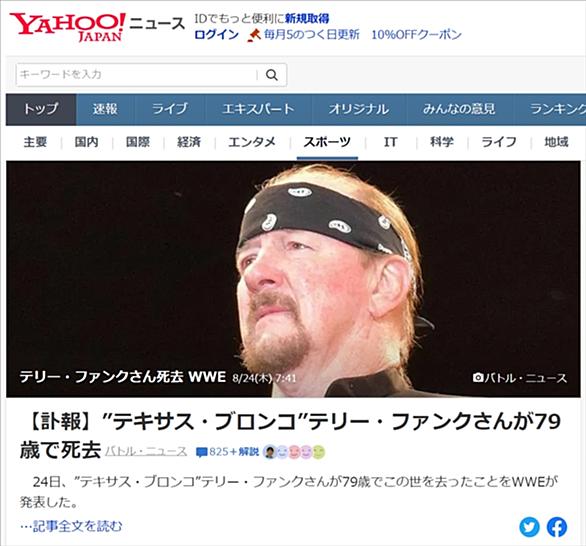Select the みんなの意見 tab
586x546 pixels.
[x=459, y=109]
